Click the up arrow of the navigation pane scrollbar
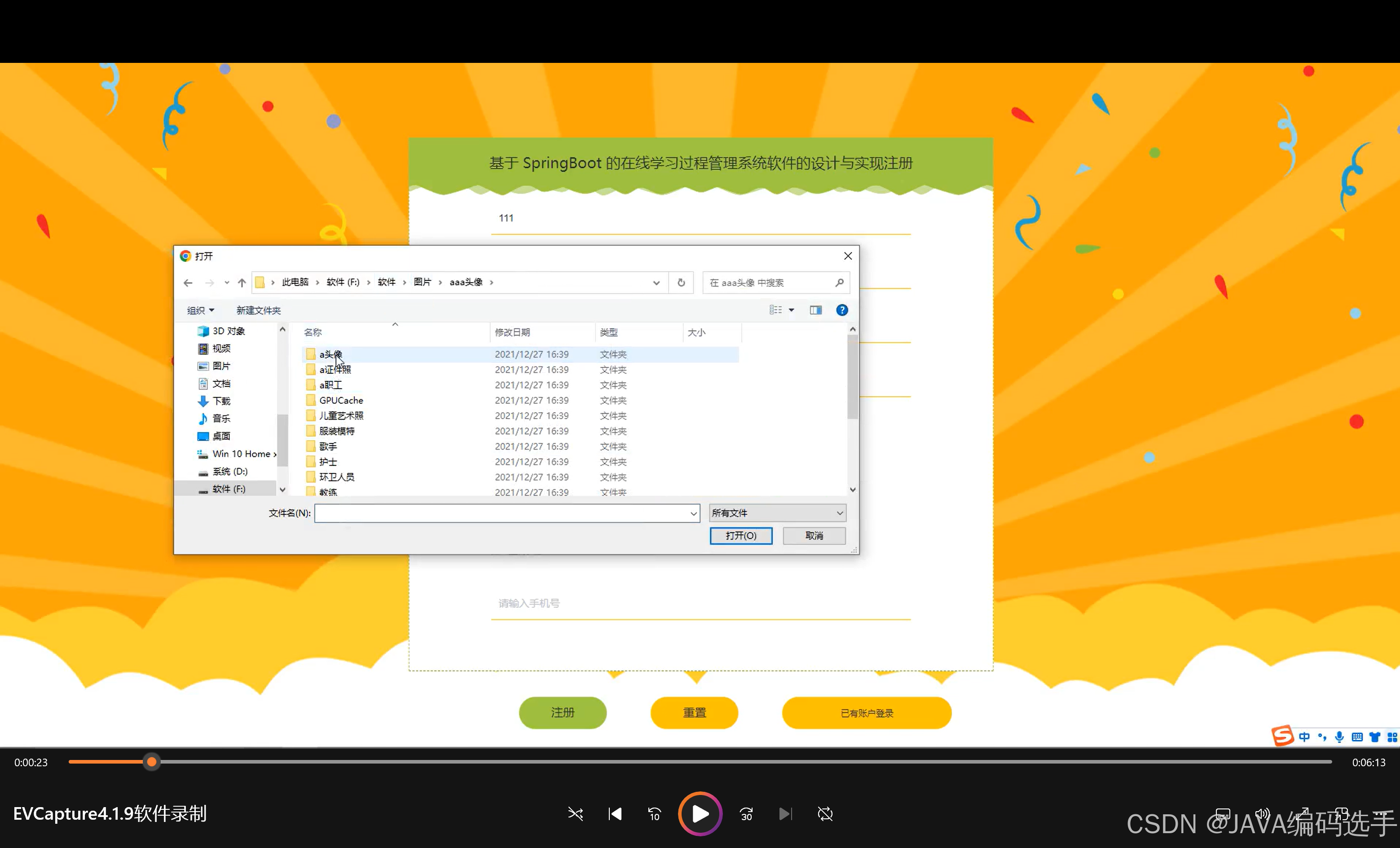1400x848 pixels. [x=282, y=330]
